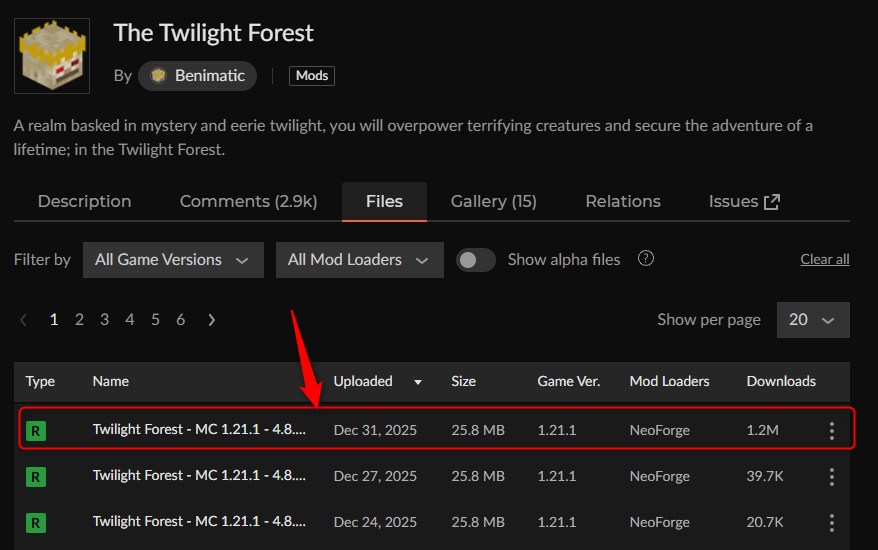The height and width of the screenshot is (550, 878).
Task: Open the Comments (2.9k) tab
Action: pyautogui.click(x=249, y=202)
